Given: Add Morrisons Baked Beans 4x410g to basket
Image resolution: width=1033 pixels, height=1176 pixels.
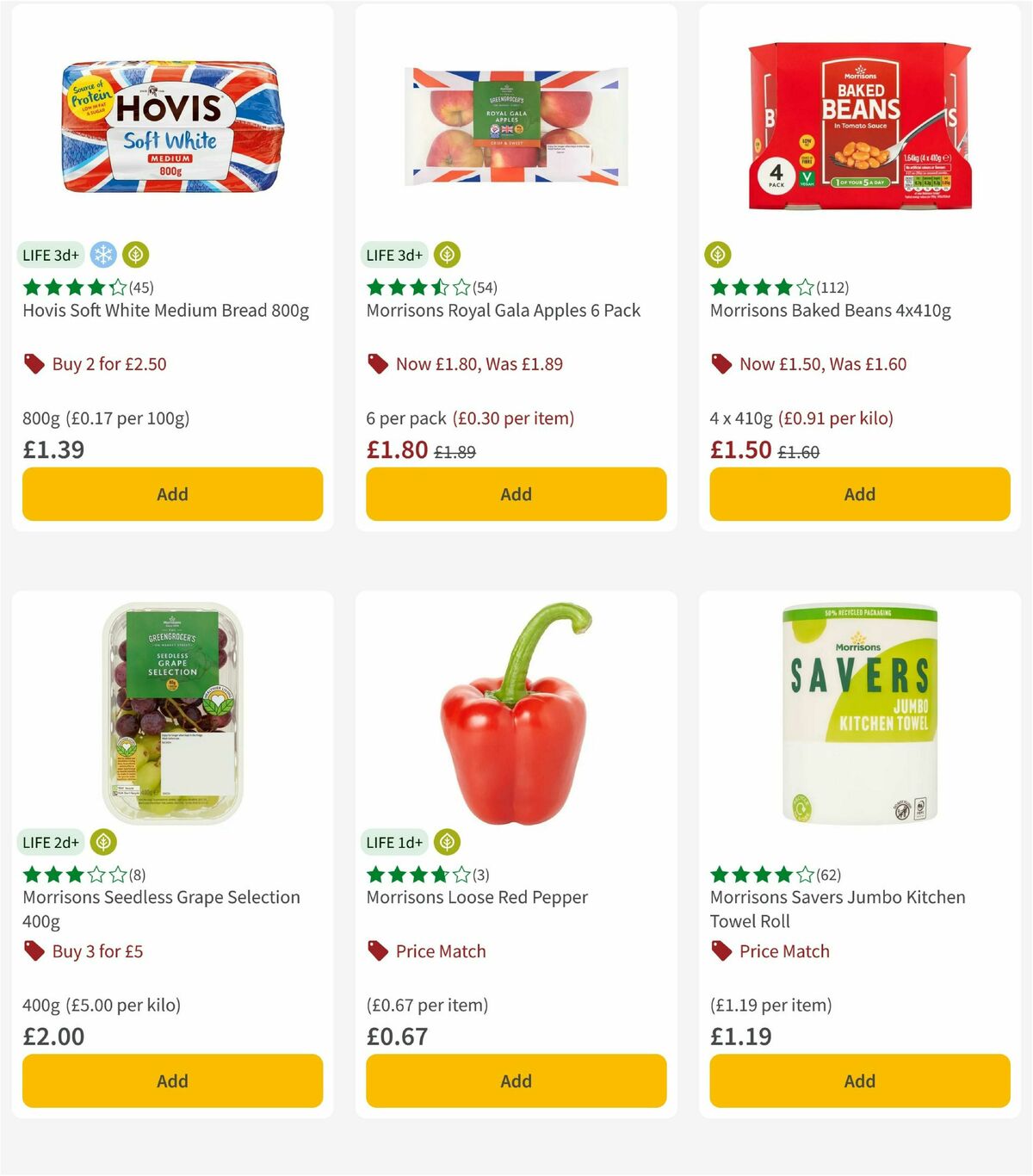Looking at the screenshot, I should (859, 494).
